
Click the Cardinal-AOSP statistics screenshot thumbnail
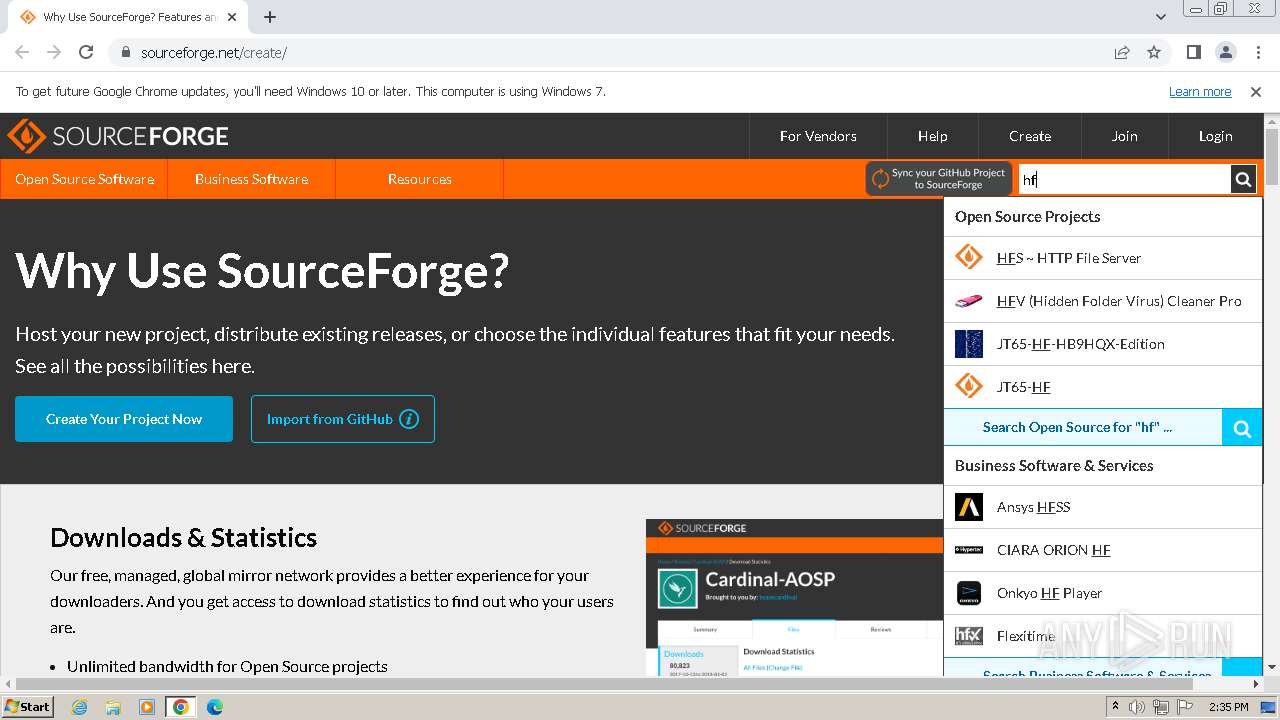pyautogui.click(x=795, y=597)
